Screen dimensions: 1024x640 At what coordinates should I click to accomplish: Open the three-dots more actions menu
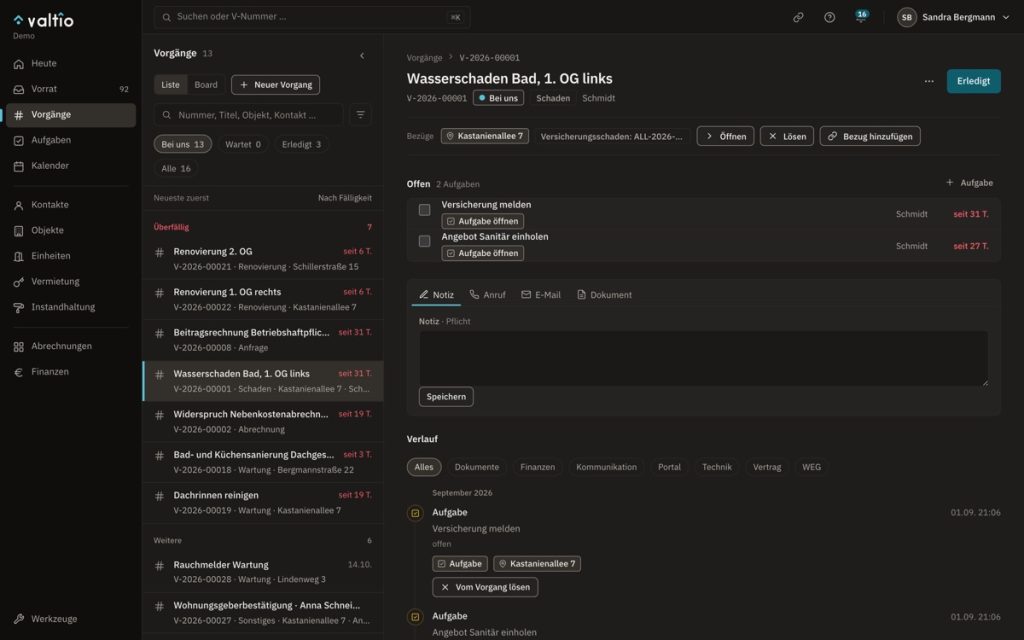[x=929, y=81]
